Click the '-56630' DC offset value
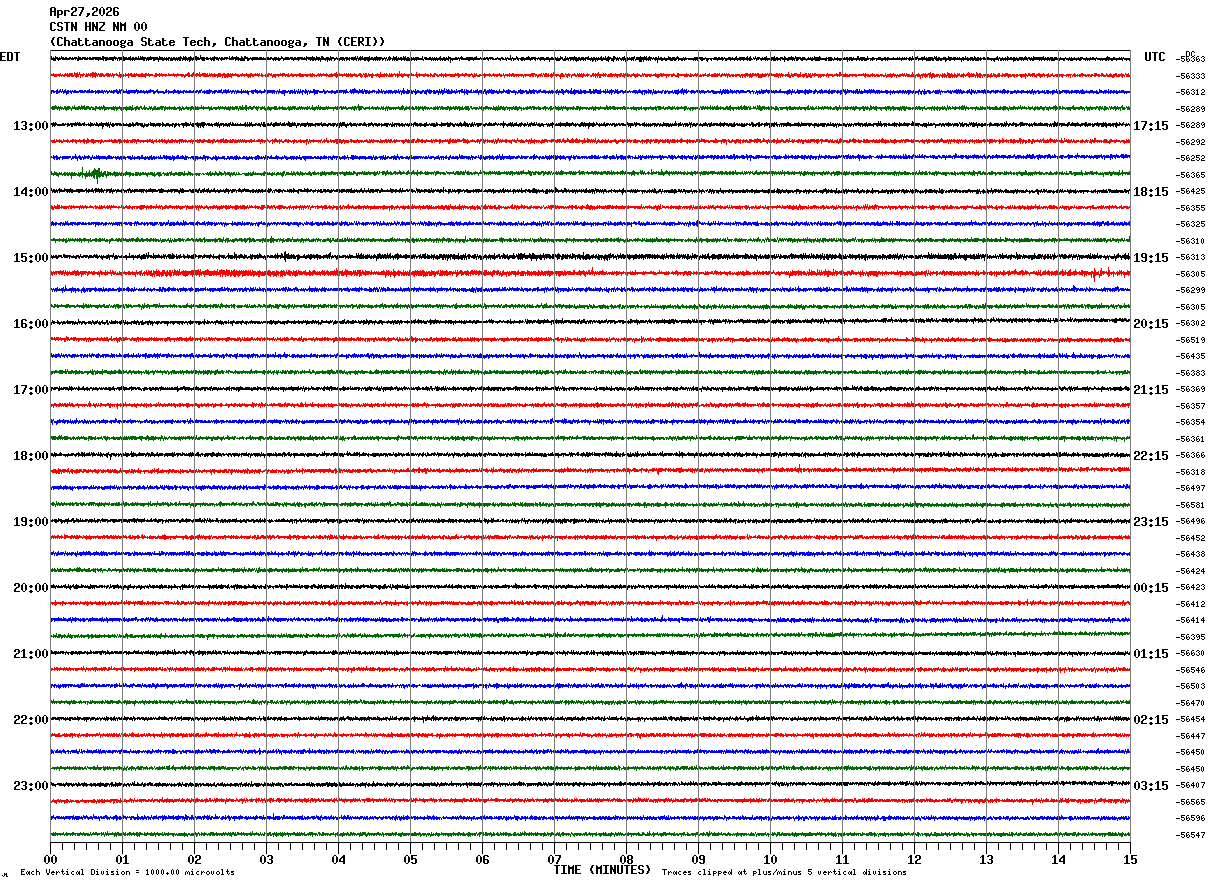 tap(1190, 653)
